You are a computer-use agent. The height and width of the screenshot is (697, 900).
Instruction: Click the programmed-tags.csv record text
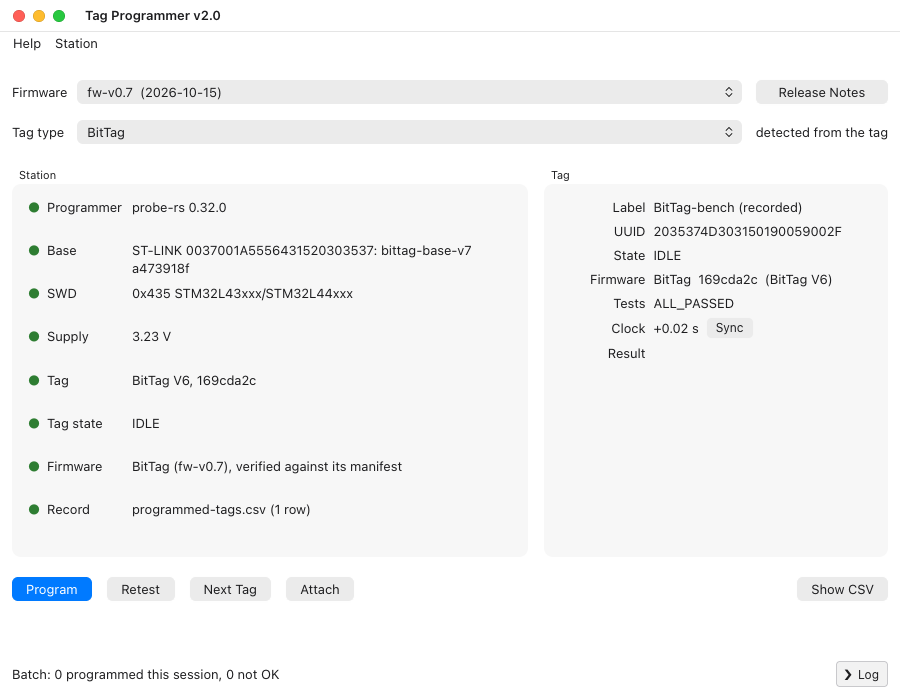tap(221, 509)
